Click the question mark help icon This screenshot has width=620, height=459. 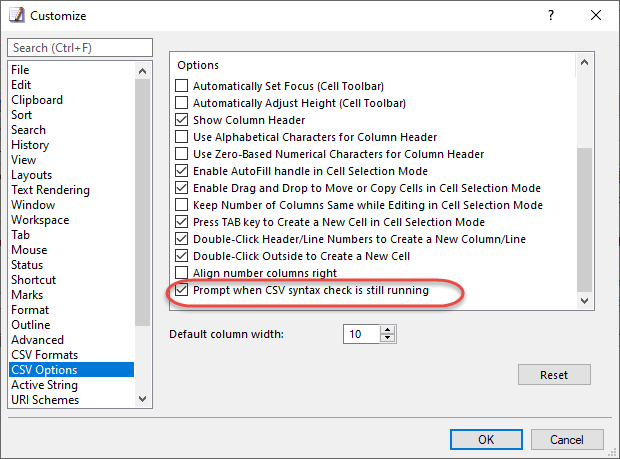click(x=551, y=15)
